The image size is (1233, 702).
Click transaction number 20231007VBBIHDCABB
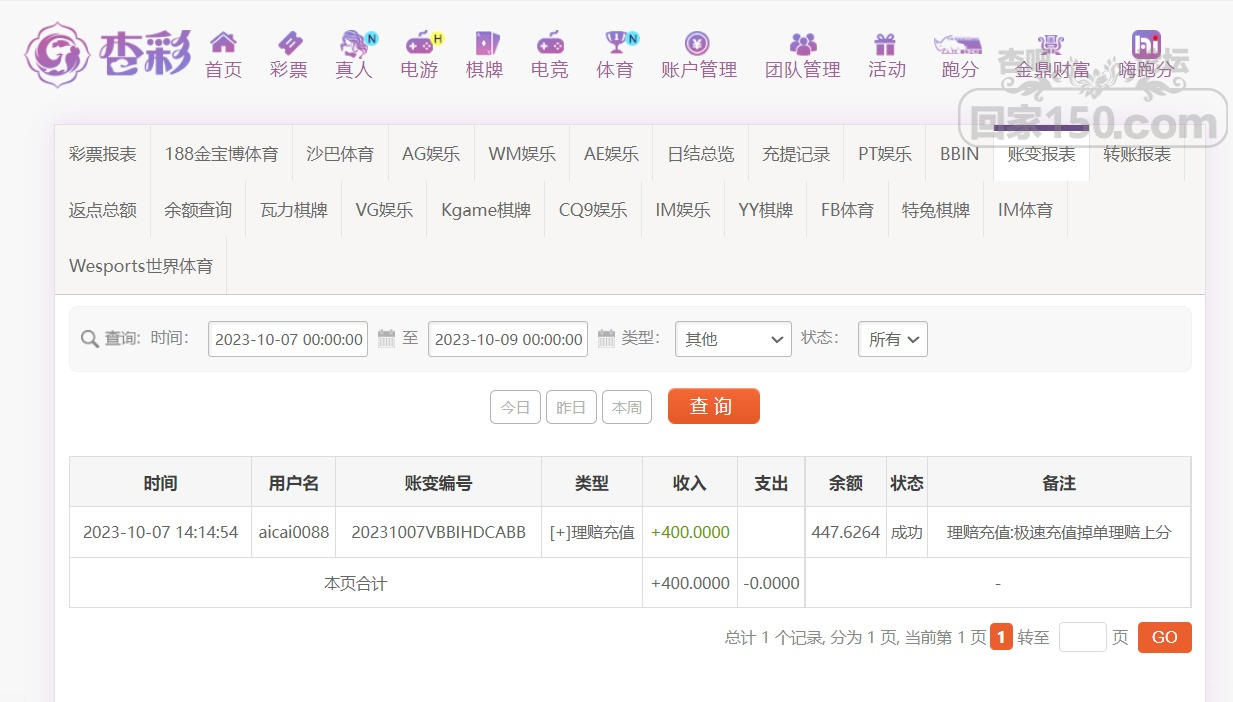438,532
